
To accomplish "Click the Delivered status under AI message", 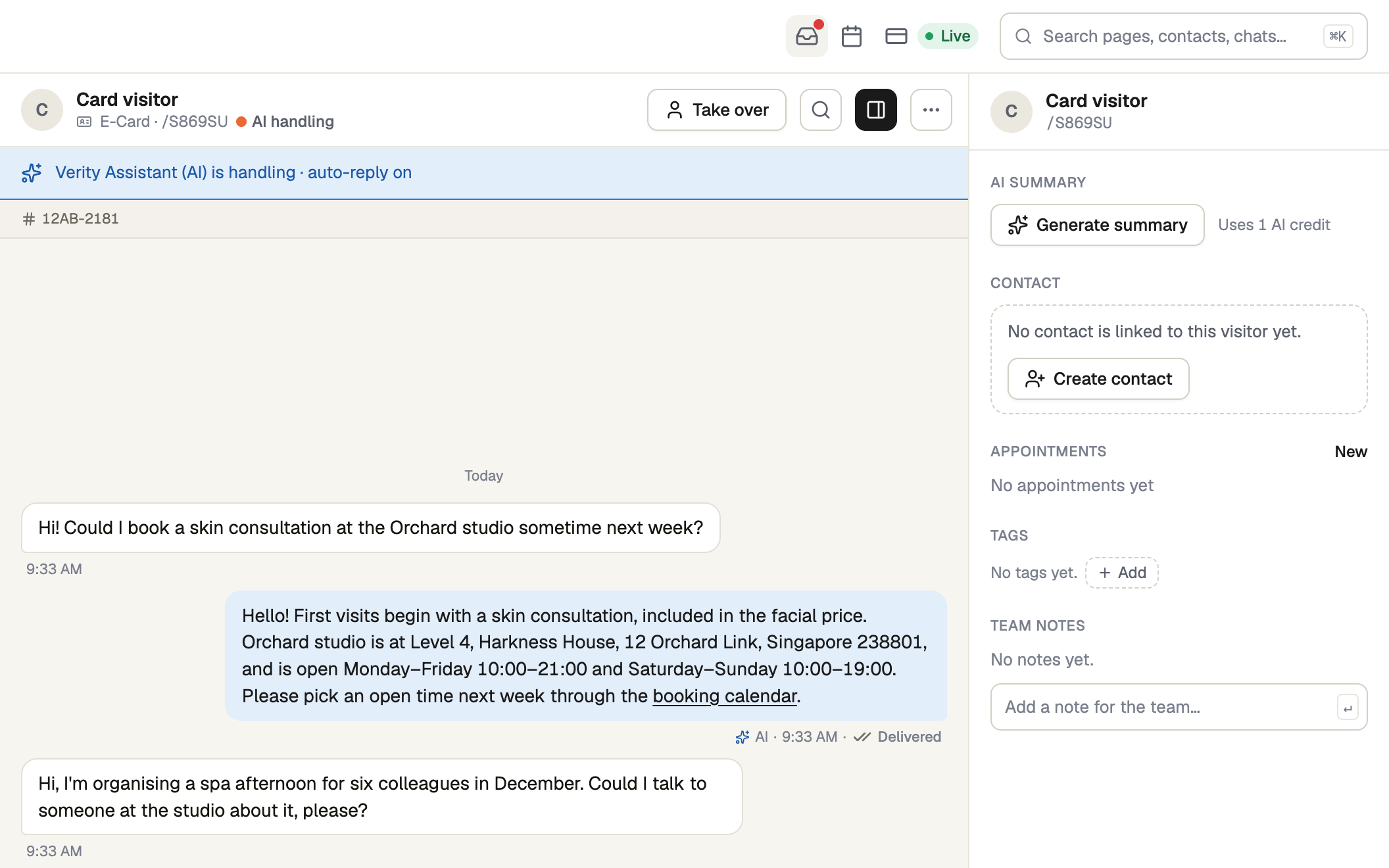I will click(x=909, y=736).
